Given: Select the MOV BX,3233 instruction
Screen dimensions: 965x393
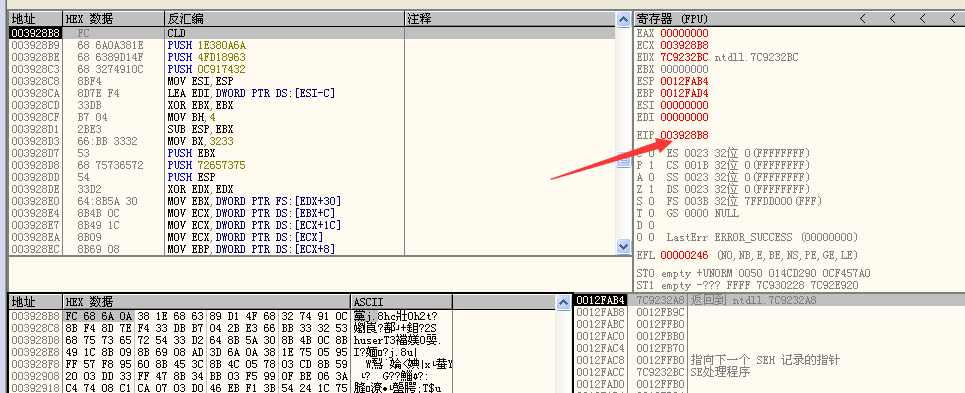Looking at the screenshot, I should tap(312, 141).
